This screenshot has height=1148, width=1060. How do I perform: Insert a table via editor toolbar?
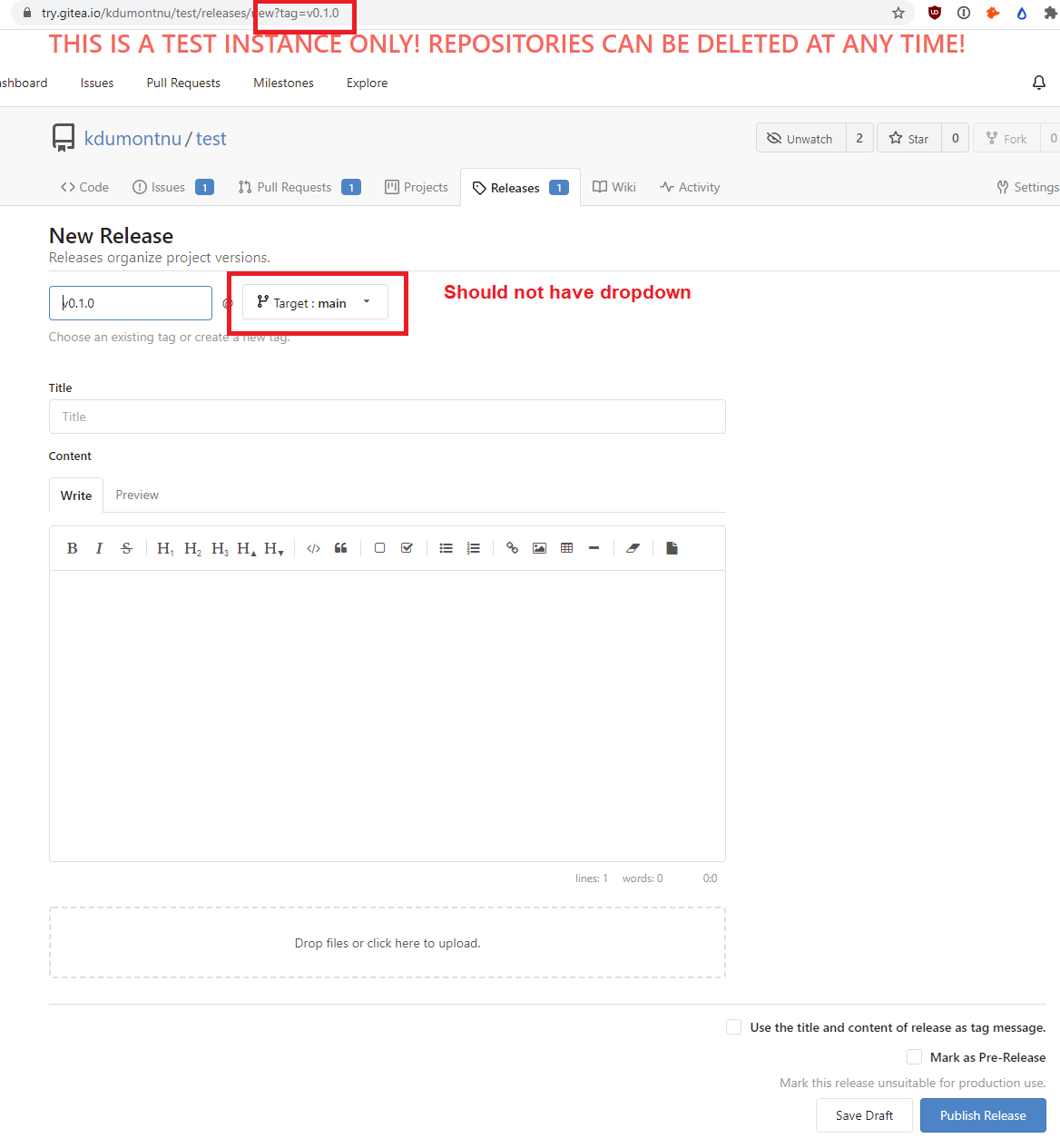coord(567,548)
